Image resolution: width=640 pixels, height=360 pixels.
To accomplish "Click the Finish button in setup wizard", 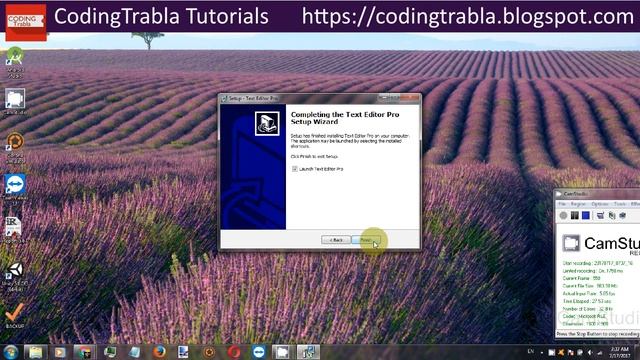I will [x=366, y=240].
